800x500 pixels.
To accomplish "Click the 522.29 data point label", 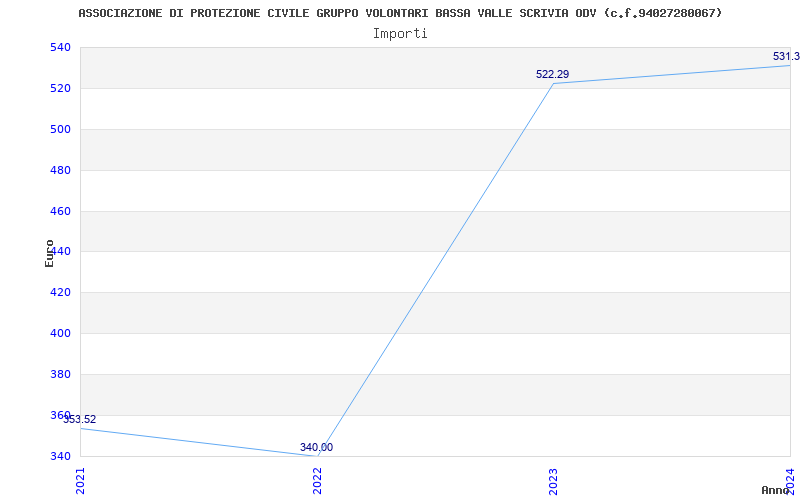I will (553, 74).
